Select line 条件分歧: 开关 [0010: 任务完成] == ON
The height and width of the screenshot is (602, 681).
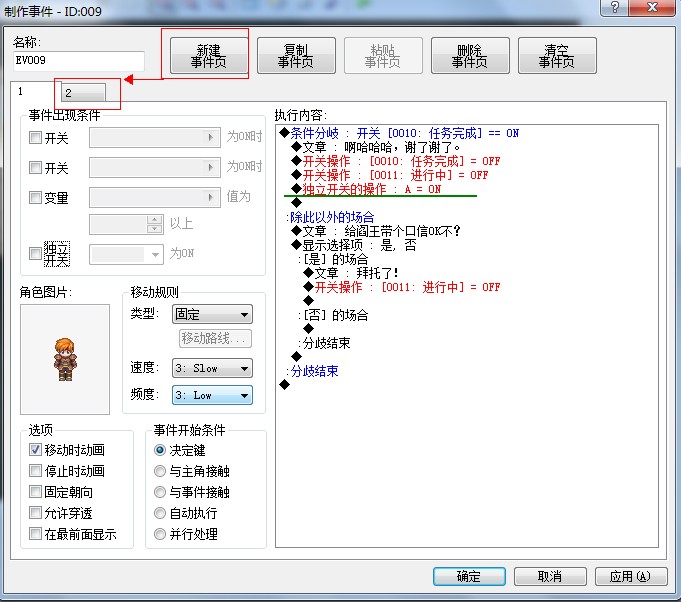pyautogui.click(x=399, y=133)
